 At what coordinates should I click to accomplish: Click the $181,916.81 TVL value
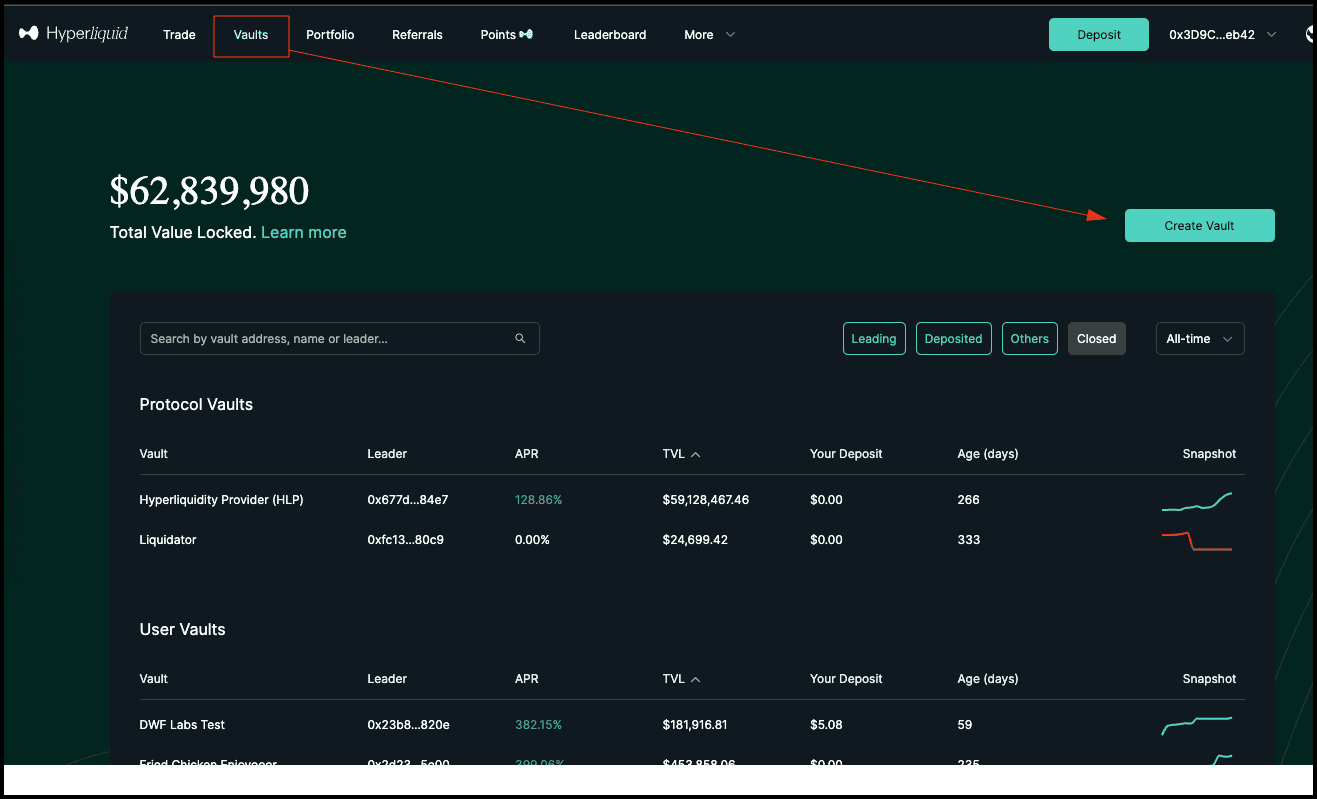695,725
